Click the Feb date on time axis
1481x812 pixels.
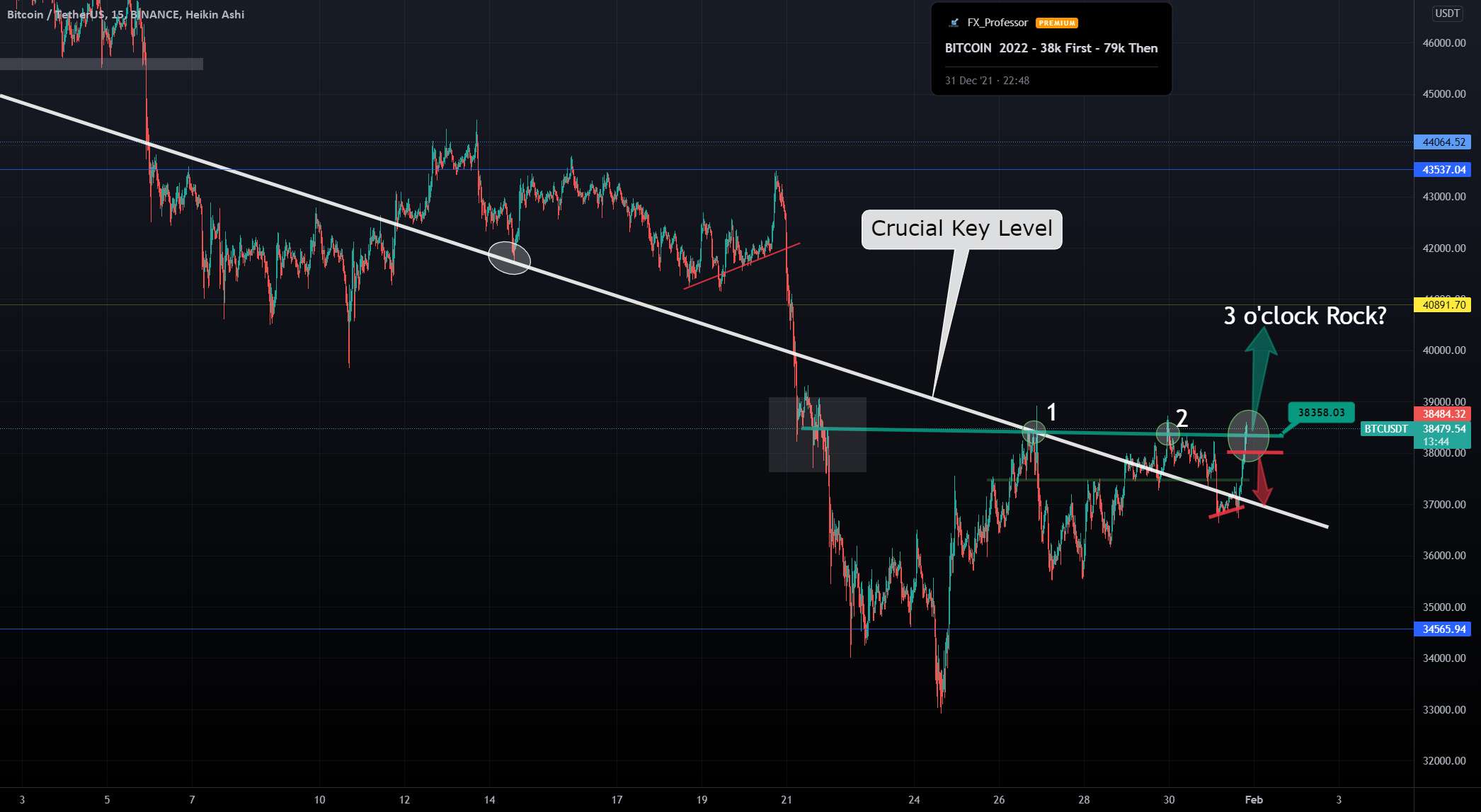pos(1254,800)
